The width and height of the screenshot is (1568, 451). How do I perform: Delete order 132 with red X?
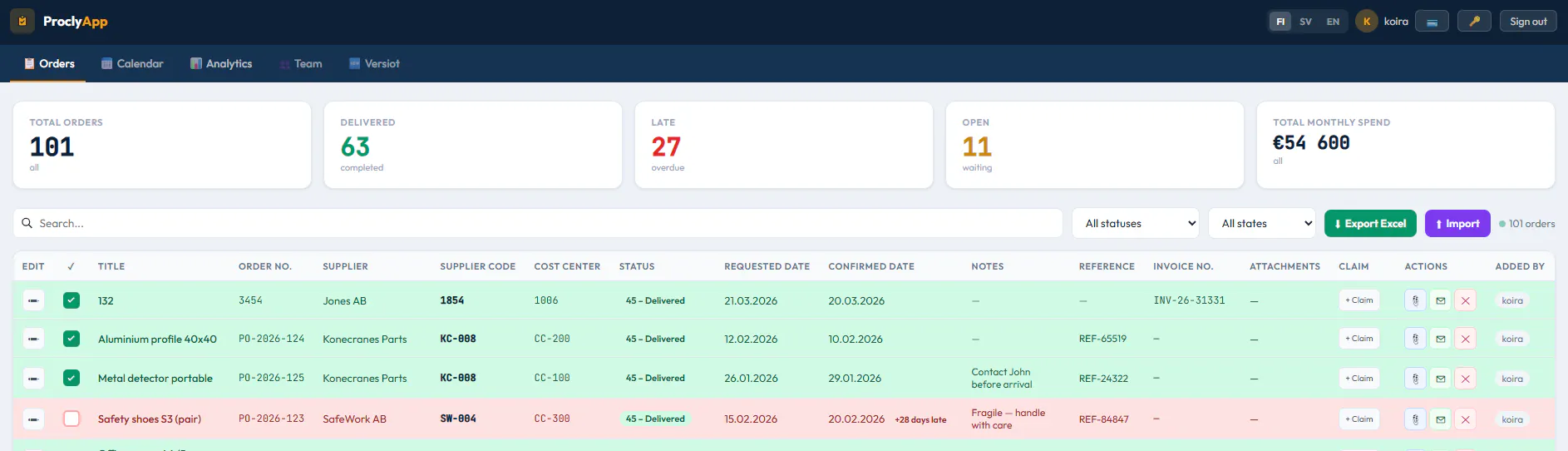1466,300
